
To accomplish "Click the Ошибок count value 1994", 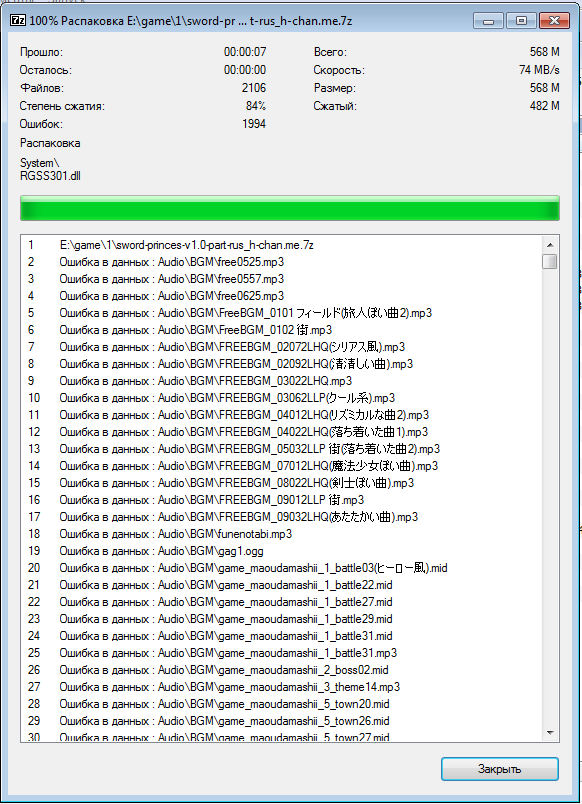I will [x=254, y=124].
